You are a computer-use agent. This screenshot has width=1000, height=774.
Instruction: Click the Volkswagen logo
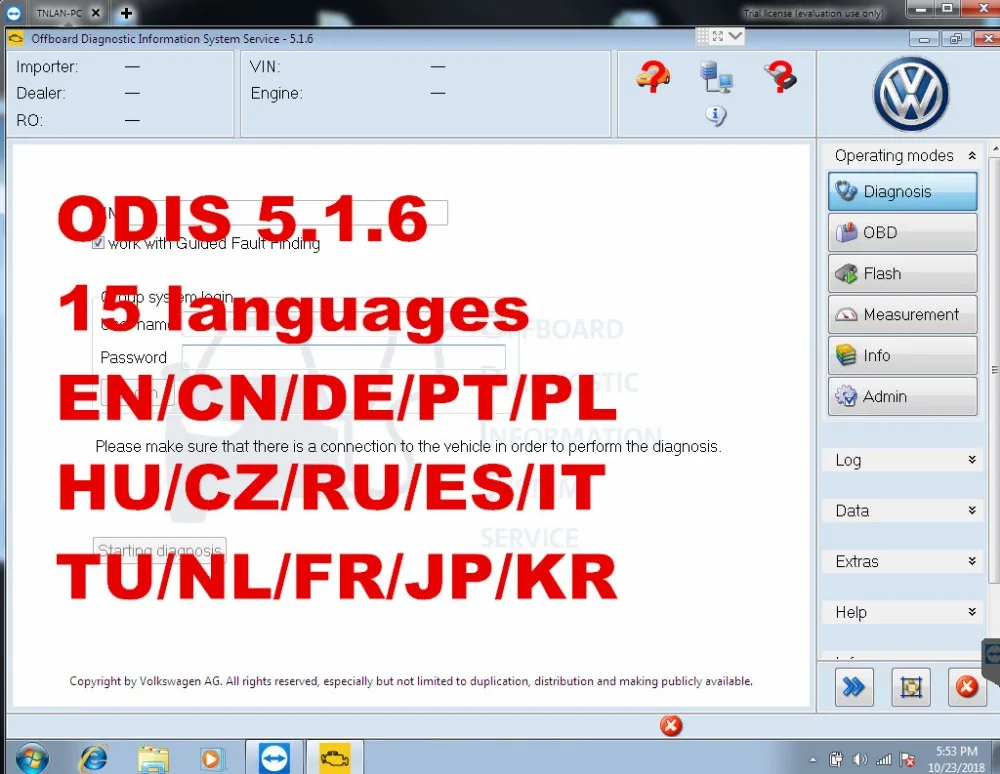click(911, 94)
